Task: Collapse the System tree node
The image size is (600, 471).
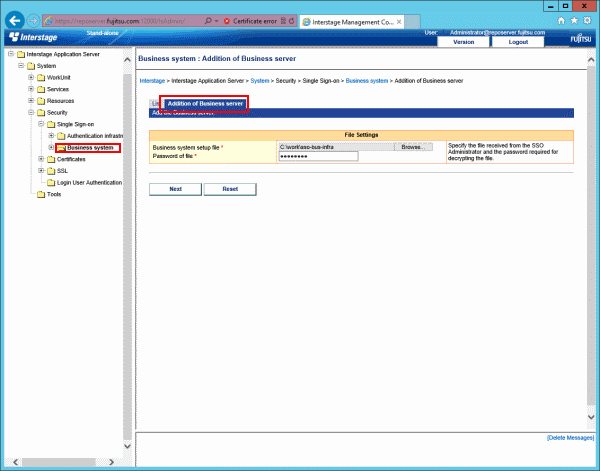Action: pyautogui.click(x=21, y=66)
